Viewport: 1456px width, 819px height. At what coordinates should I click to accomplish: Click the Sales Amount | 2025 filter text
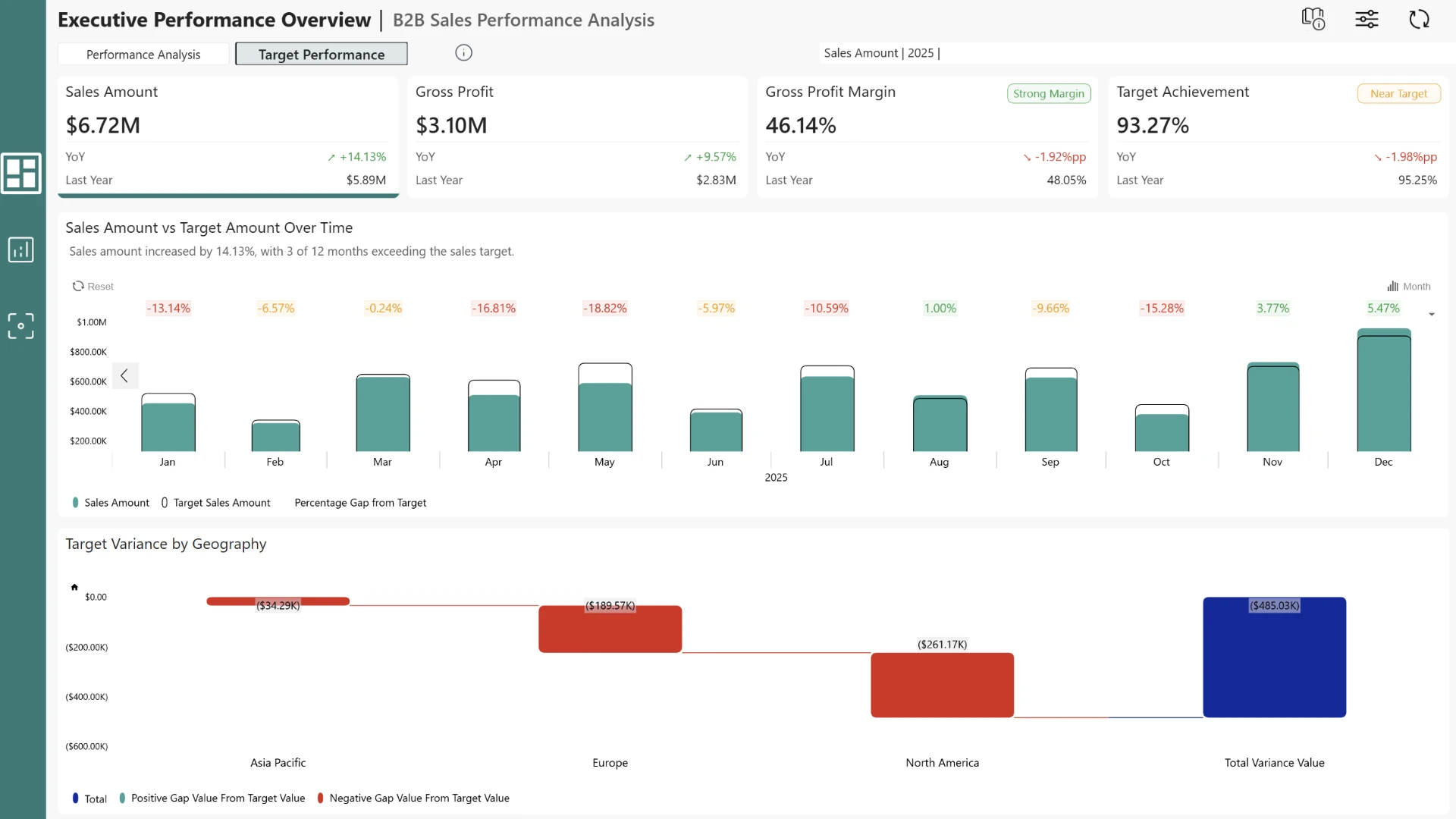[882, 53]
